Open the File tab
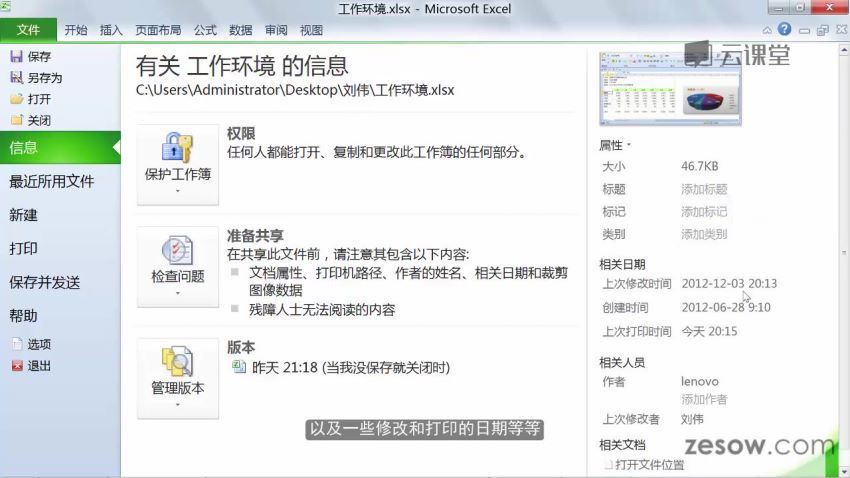 click(28, 30)
